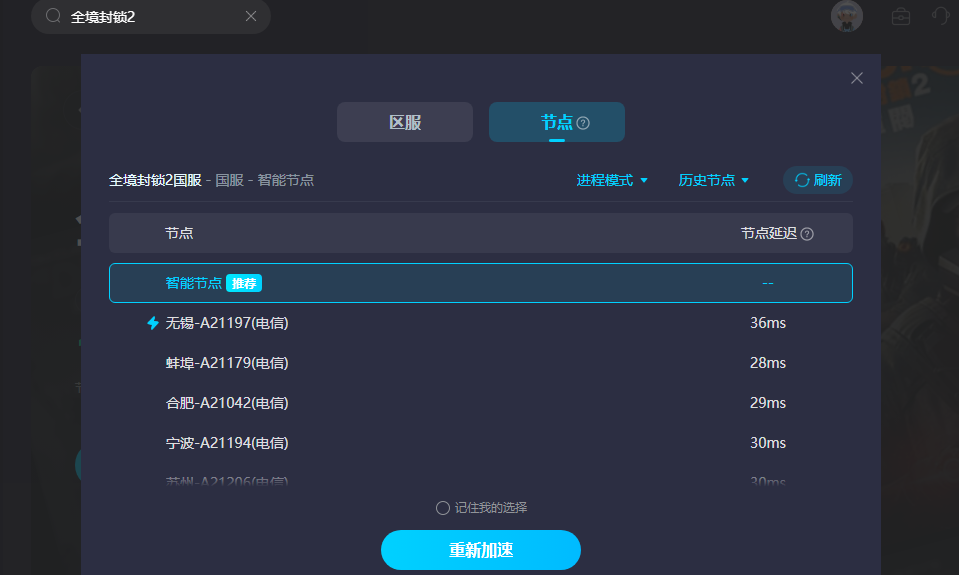Click the search magnifier icon
Image resolution: width=959 pixels, height=575 pixels.
(x=53, y=16)
